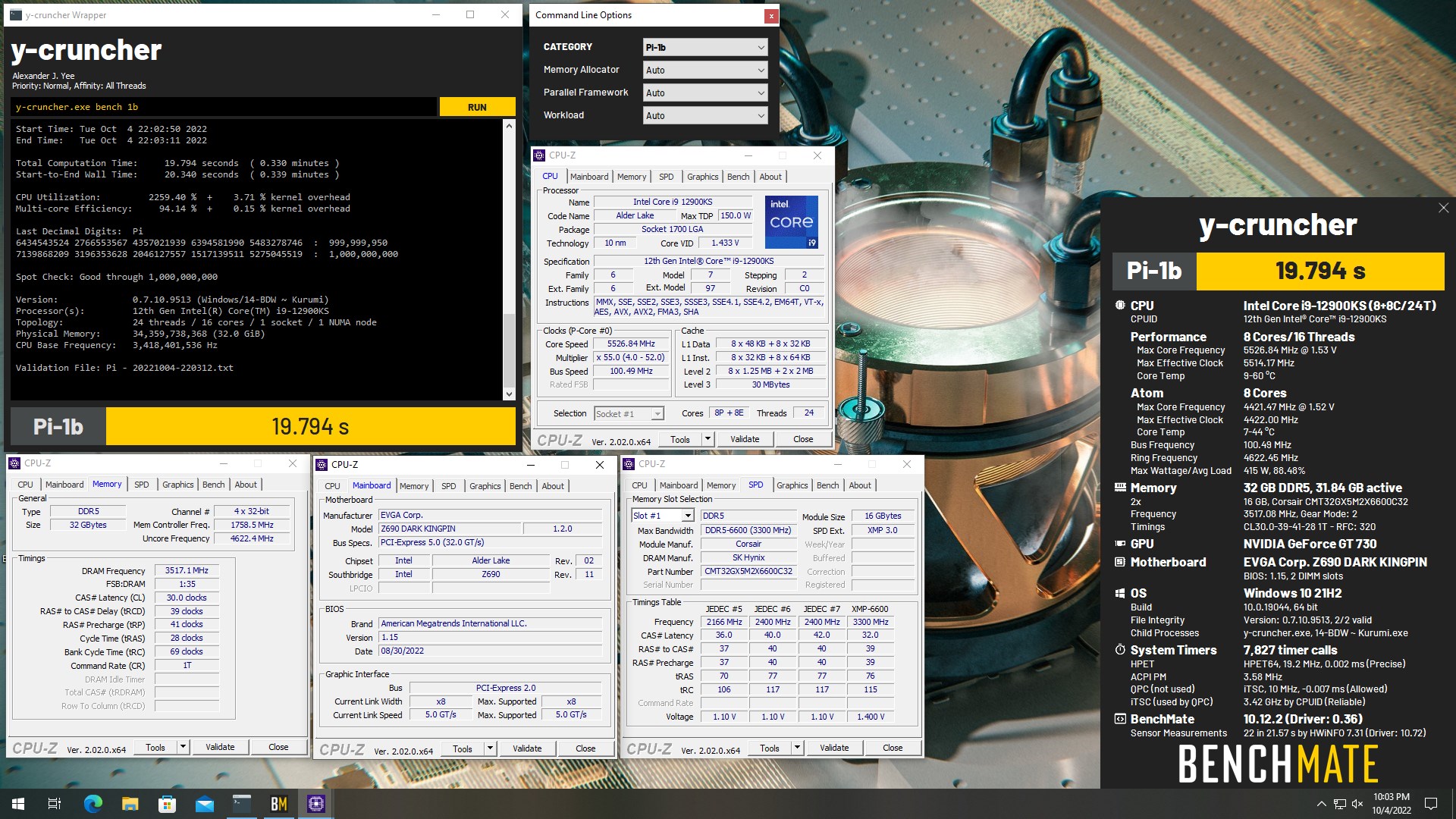The width and height of the screenshot is (1456, 819).
Task: Expand Tools arrow in Memory tab window
Action: pyautogui.click(x=183, y=747)
